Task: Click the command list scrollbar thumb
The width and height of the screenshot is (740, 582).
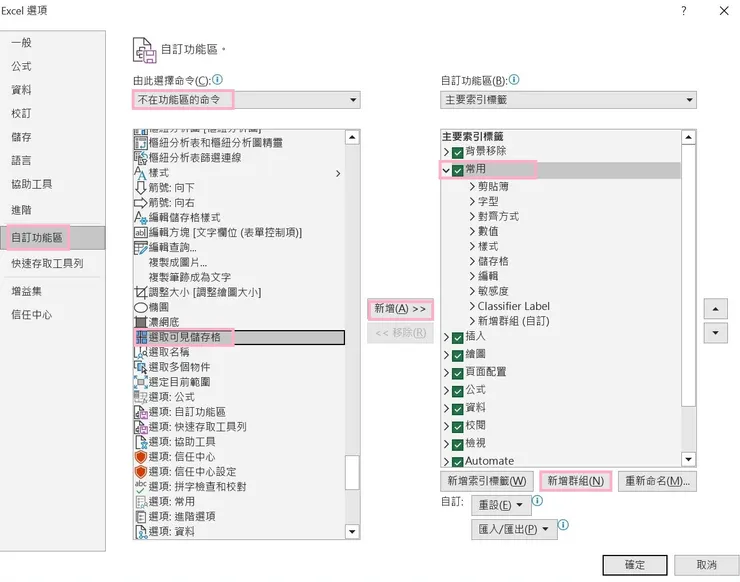Action: [x=352, y=472]
